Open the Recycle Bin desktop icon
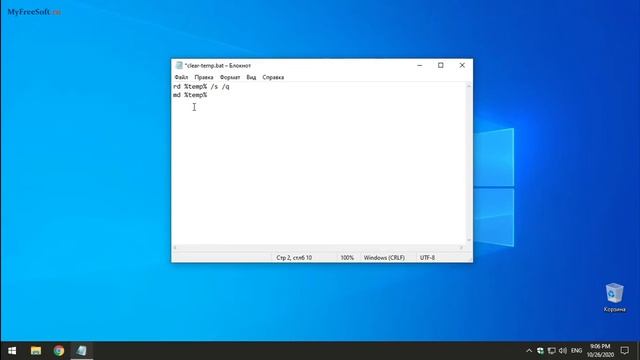The image size is (640, 360). (614, 298)
